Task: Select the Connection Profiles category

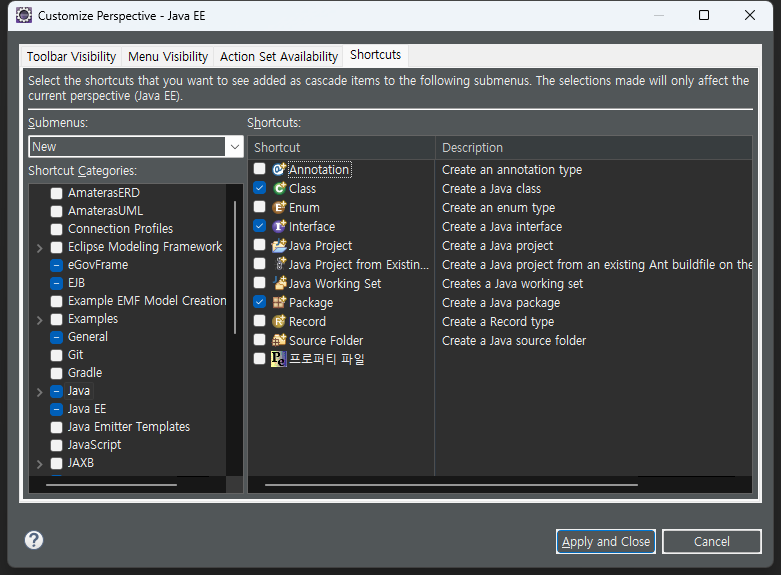Action: point(121,229)
